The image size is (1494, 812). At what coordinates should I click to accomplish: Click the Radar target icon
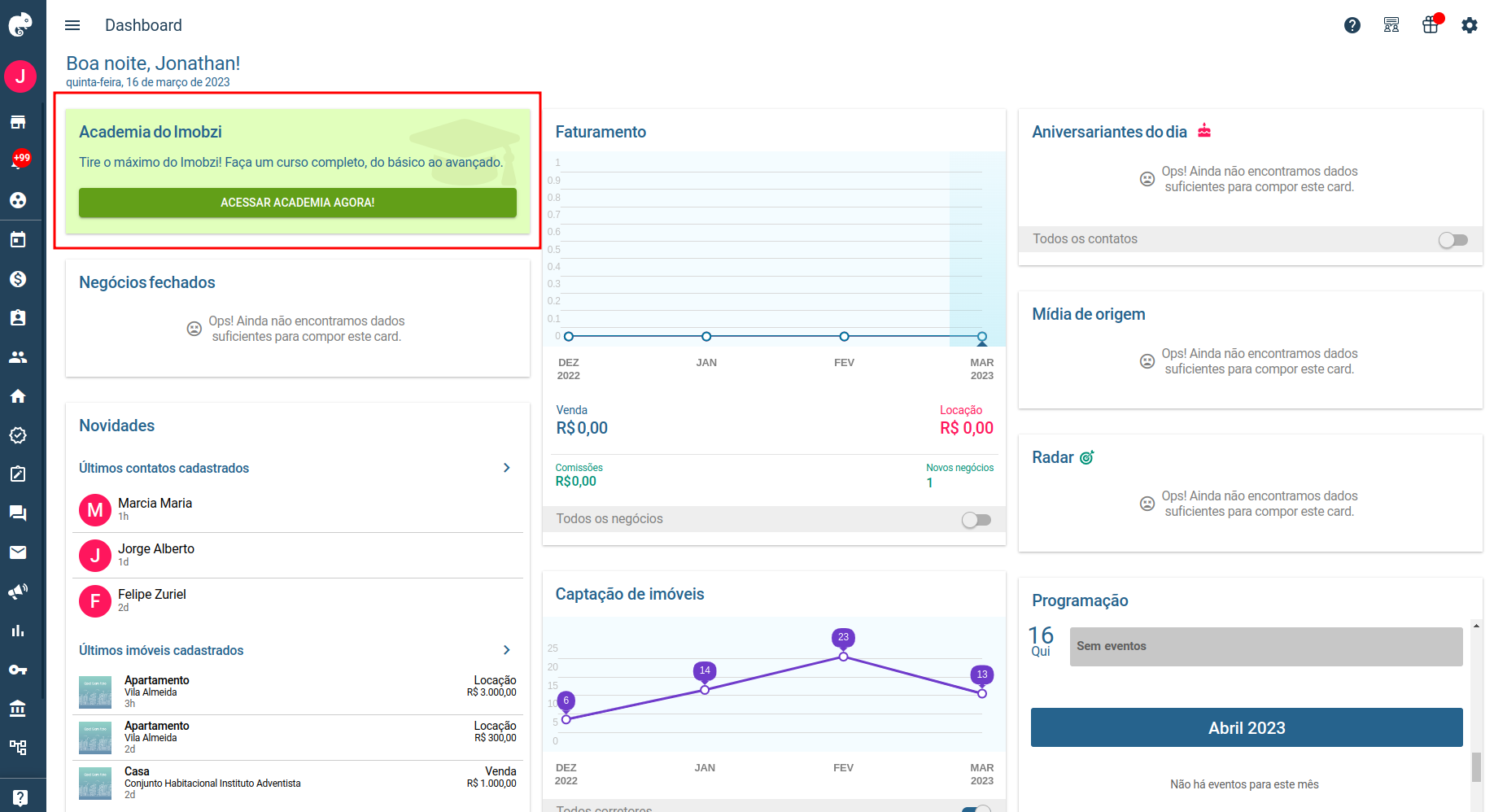1087,457
